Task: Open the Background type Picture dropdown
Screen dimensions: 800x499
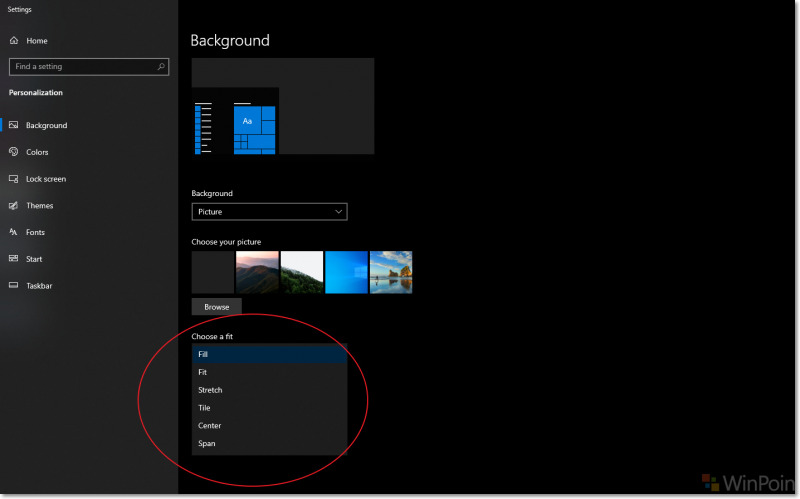Action: (269, 212)
